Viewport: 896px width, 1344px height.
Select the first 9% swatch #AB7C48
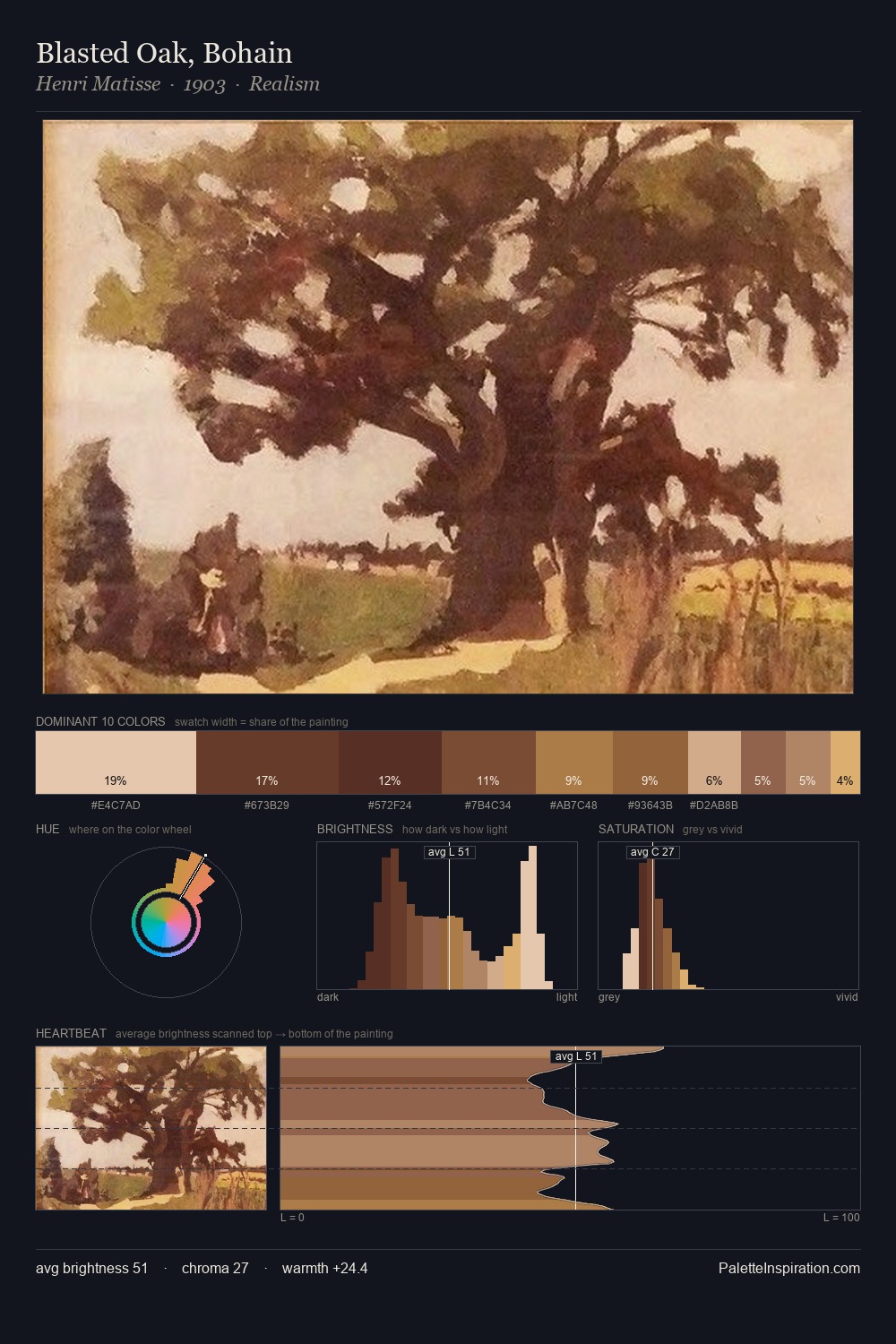click(574, 762)
